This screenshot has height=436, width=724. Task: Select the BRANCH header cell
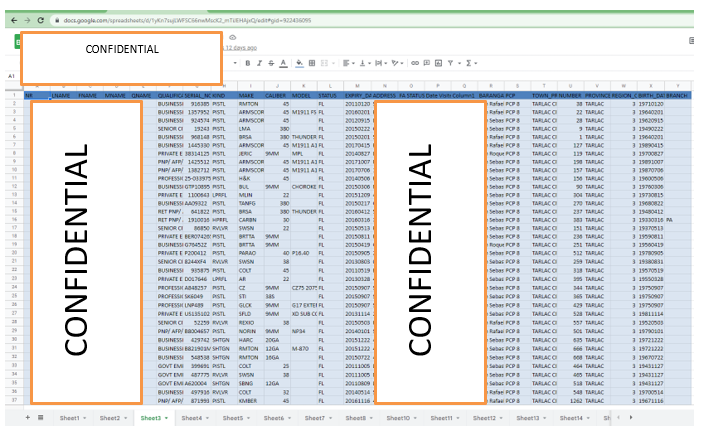pos(677,96)
